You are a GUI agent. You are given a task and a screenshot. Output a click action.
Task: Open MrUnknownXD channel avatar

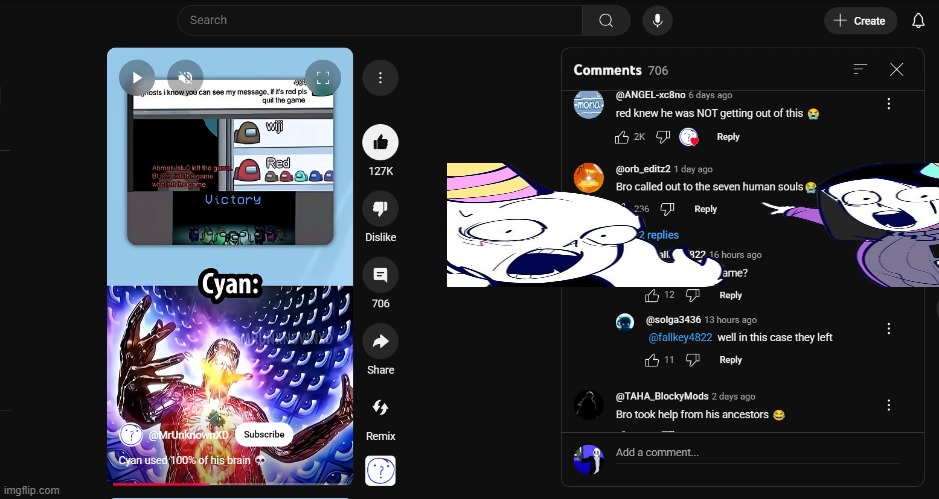pos(131,434)
